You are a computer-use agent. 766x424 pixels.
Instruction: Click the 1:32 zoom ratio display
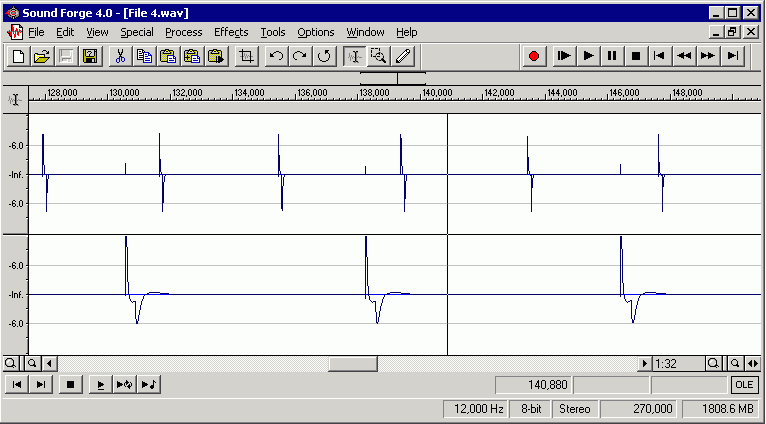click(x=679, y=363)
